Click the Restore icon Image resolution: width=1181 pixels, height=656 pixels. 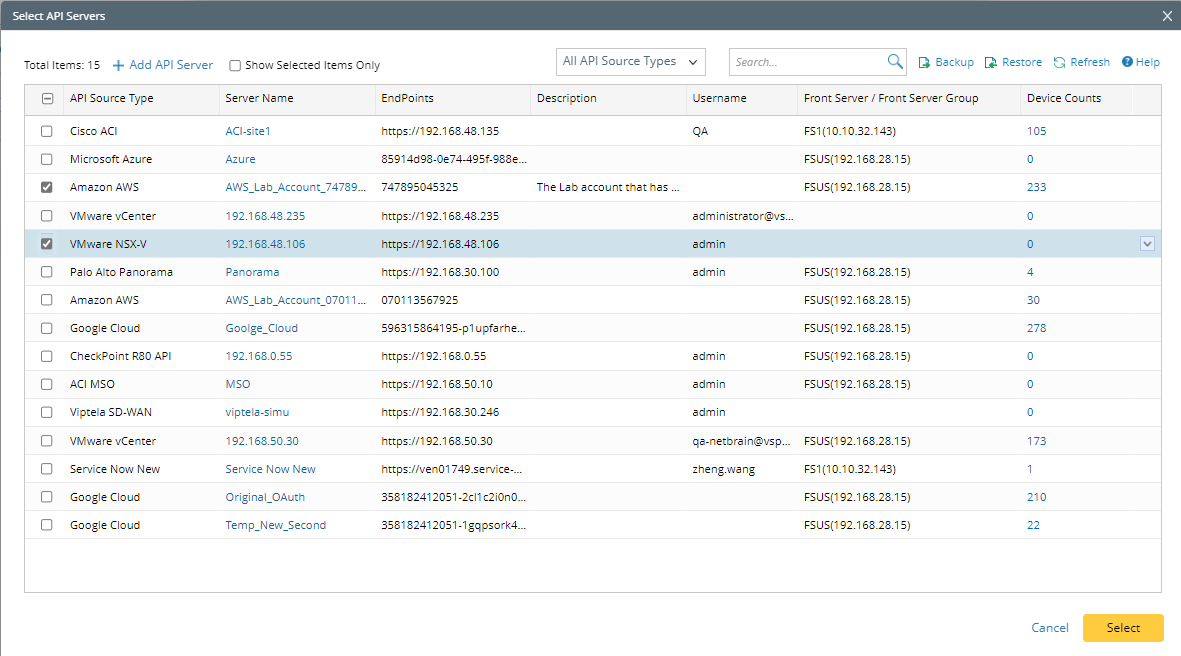(991, 62)
